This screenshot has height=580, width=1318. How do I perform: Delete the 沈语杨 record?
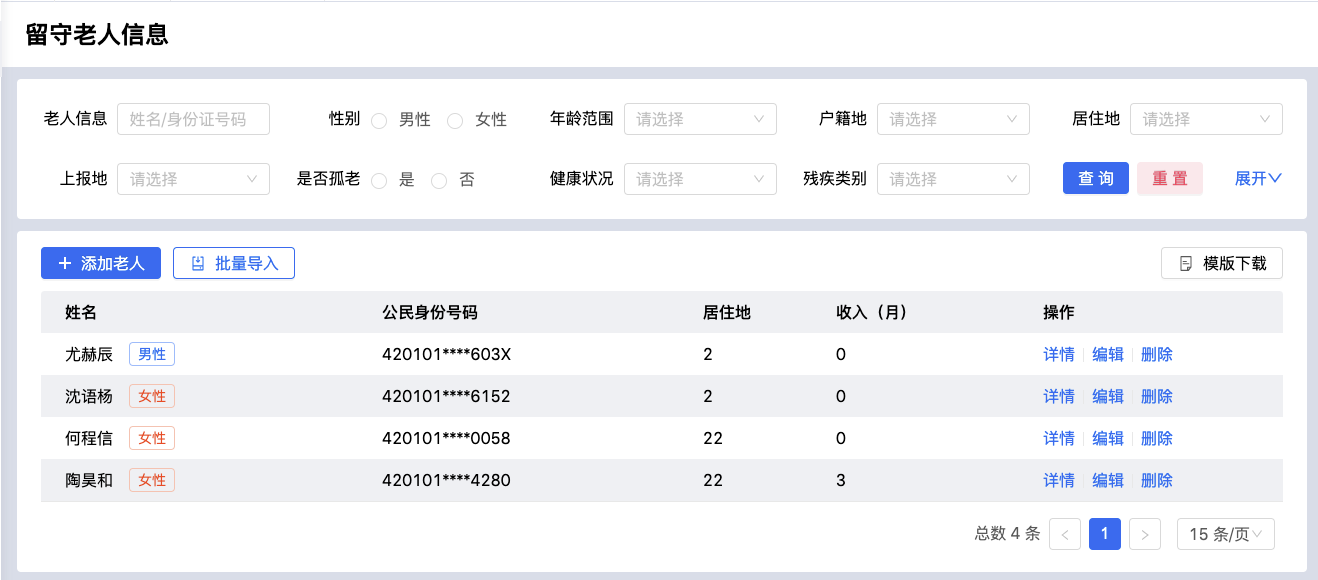(1157, 396)
